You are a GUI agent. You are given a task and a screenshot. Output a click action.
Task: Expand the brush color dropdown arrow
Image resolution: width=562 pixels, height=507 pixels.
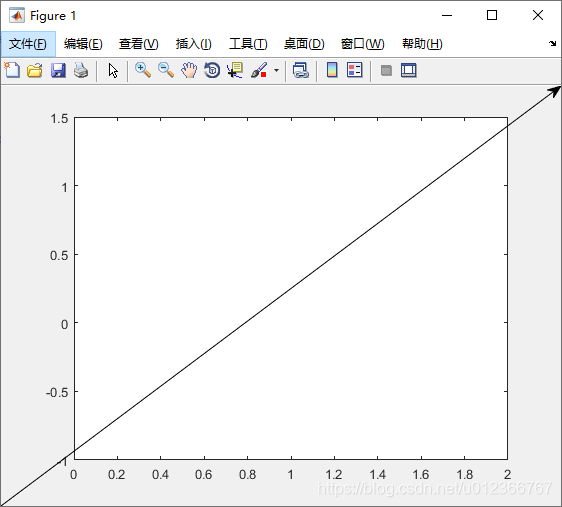(276, 70)
